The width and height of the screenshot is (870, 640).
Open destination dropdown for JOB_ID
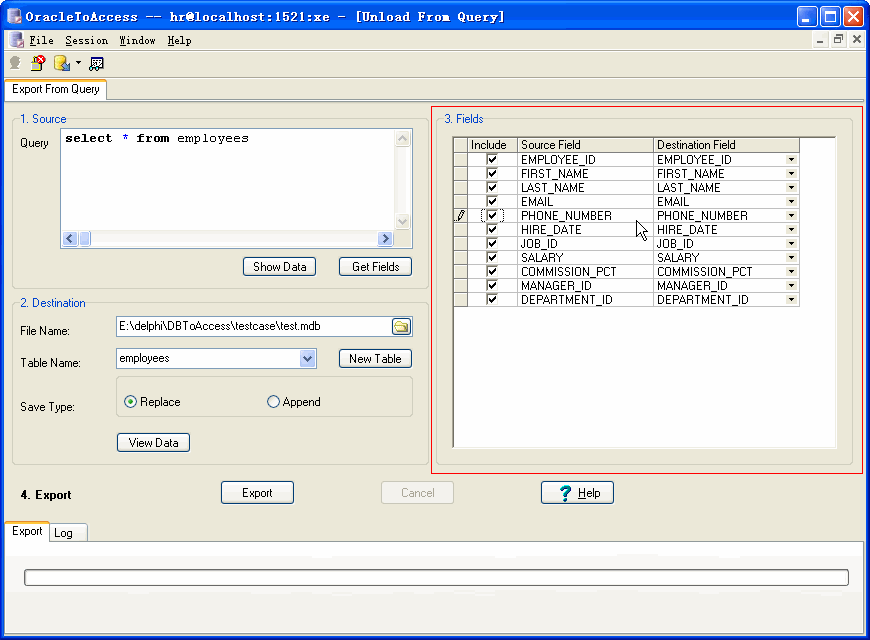point(791,243)
